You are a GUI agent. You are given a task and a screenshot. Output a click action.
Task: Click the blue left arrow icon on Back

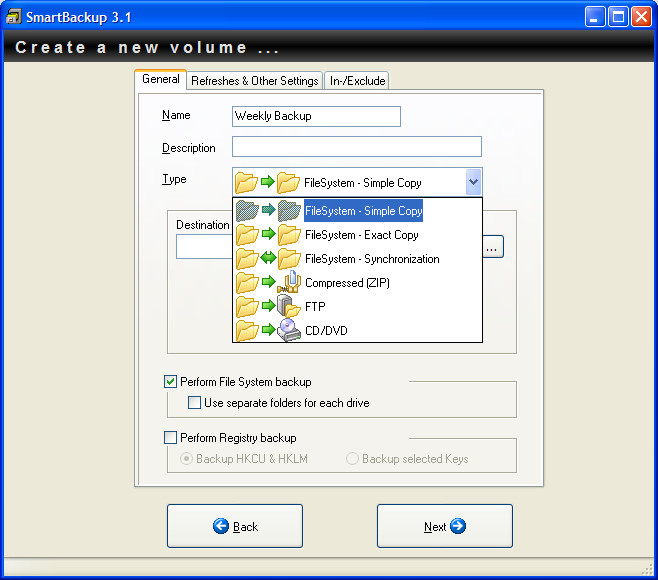(x=221, y=526)
